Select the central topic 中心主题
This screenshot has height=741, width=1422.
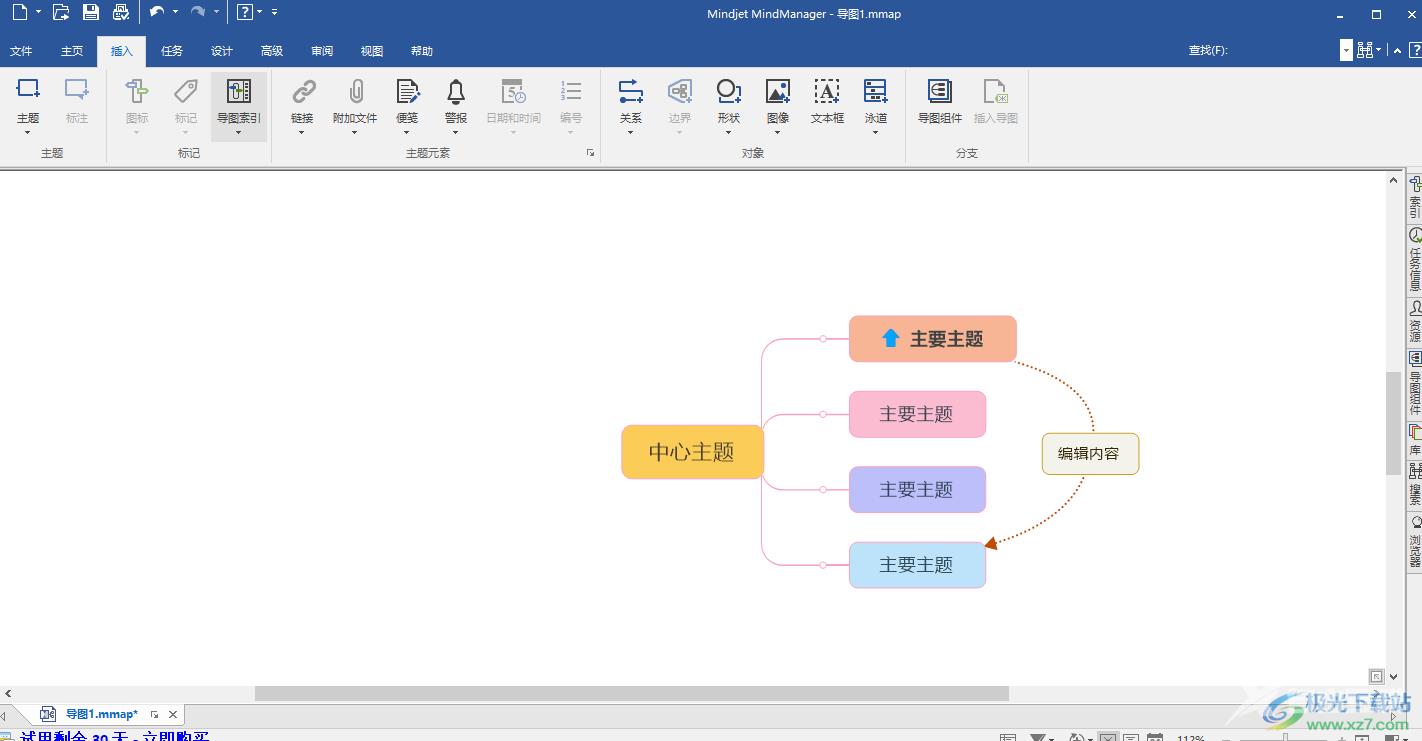692,452
